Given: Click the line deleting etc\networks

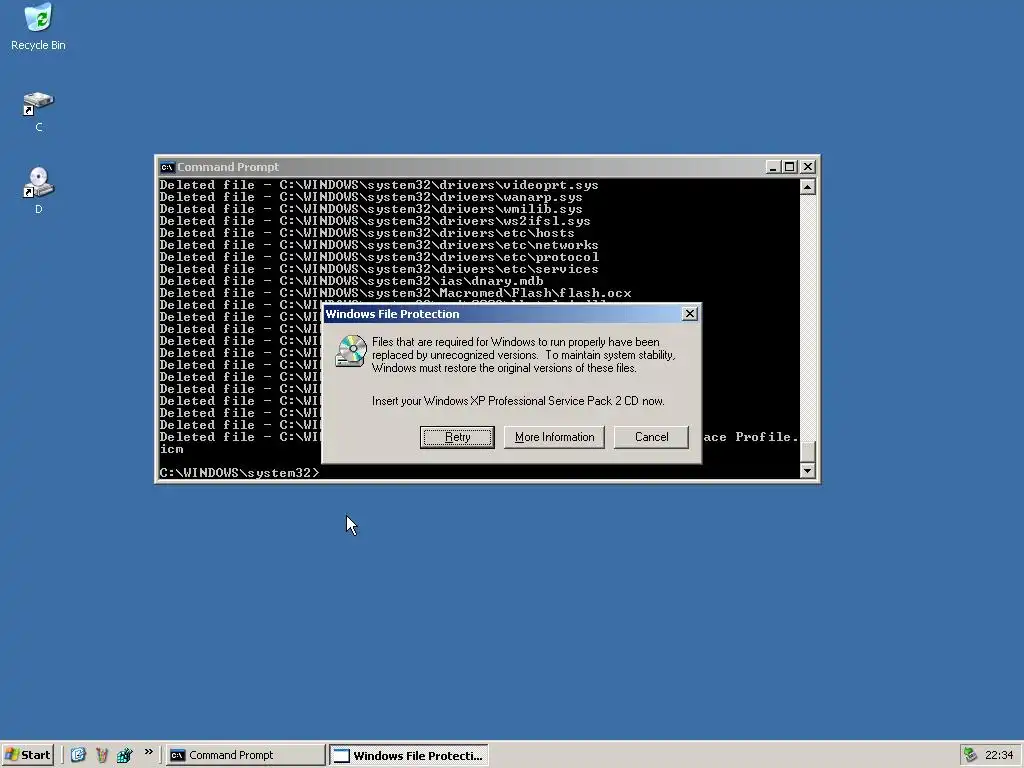Looking at the screenshot, I should coord(379,245).
